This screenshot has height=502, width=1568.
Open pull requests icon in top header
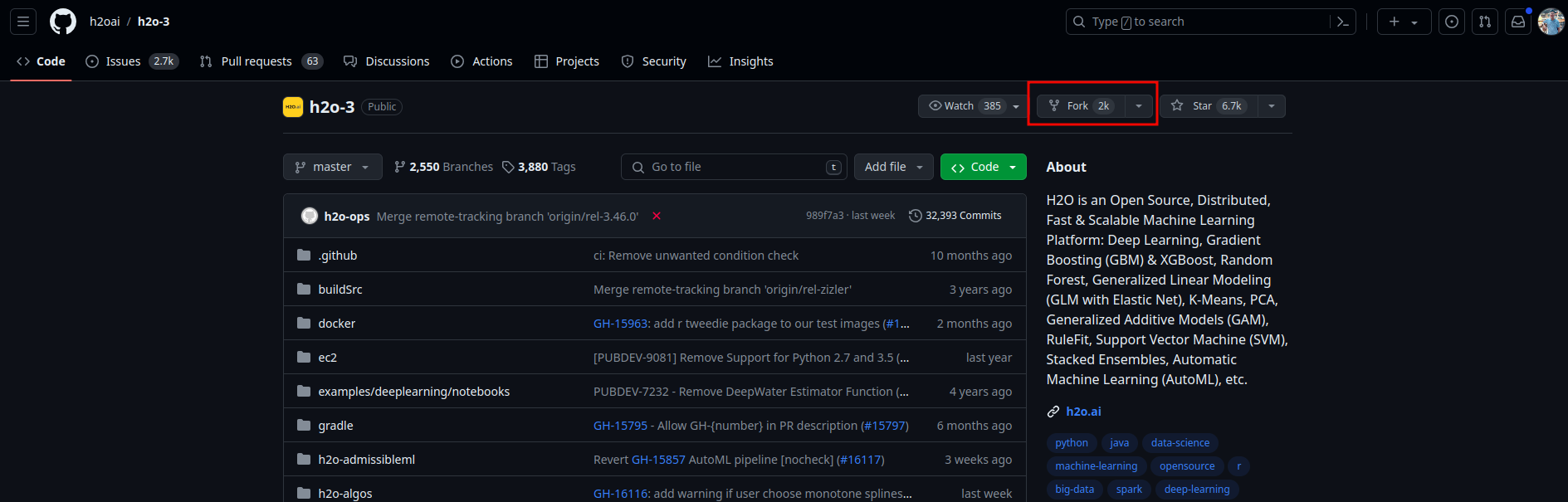pyautogui.click(x=1485, y=22)
